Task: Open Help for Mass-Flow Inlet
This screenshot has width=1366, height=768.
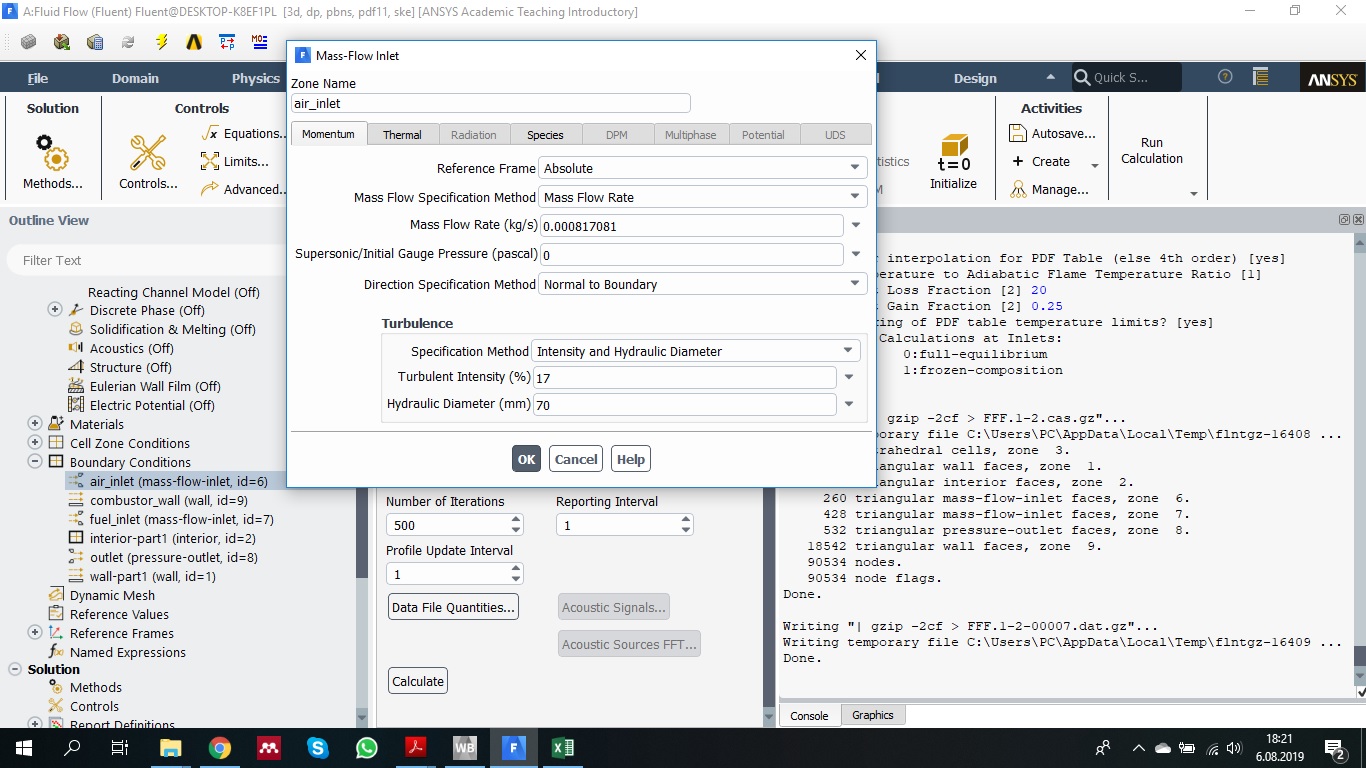Action: (x=631, y=459)
